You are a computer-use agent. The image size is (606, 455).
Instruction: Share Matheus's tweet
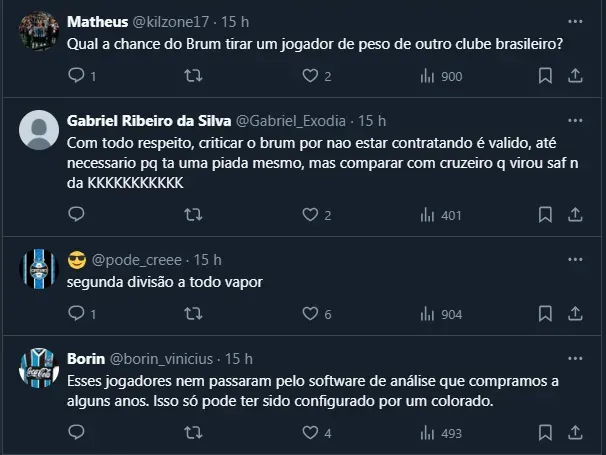(x=575, y=76)
